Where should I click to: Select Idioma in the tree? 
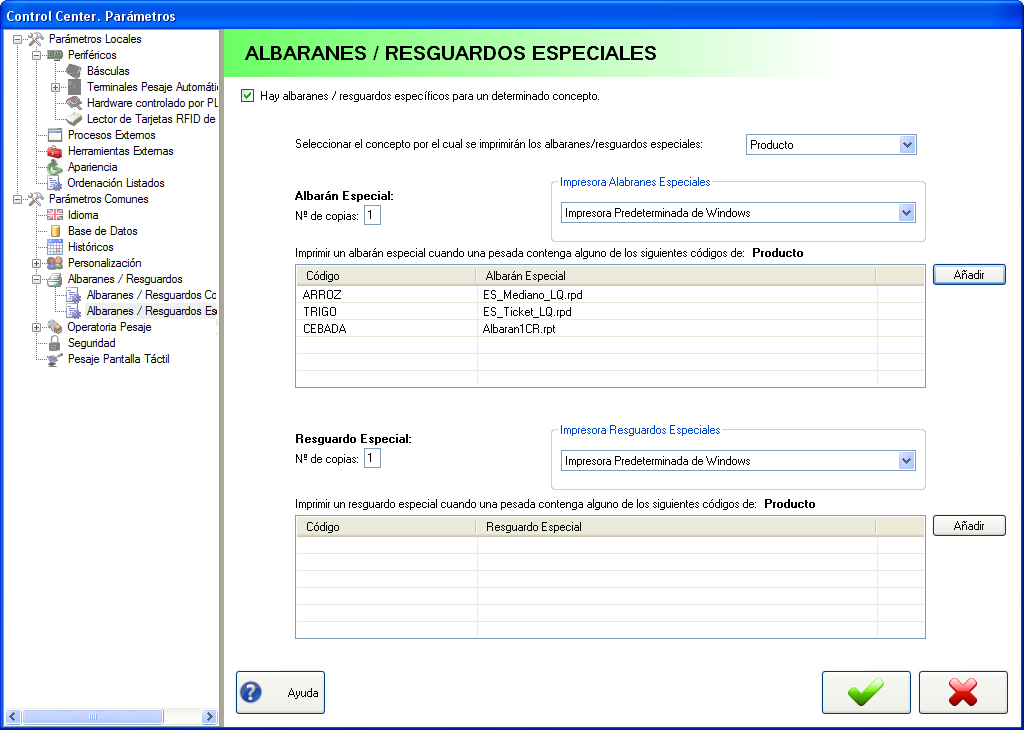(83, 215)
